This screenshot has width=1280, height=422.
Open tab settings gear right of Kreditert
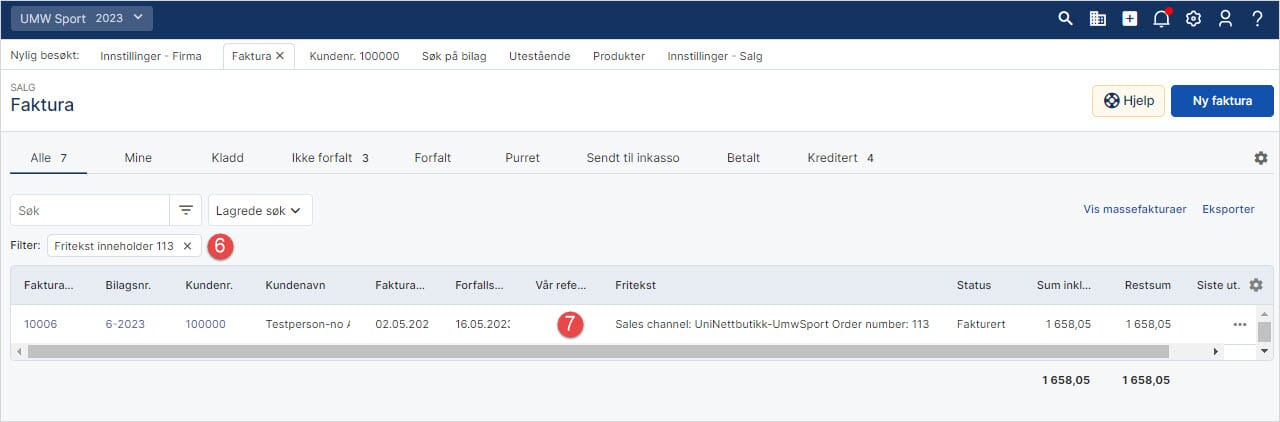point(1260,158)
